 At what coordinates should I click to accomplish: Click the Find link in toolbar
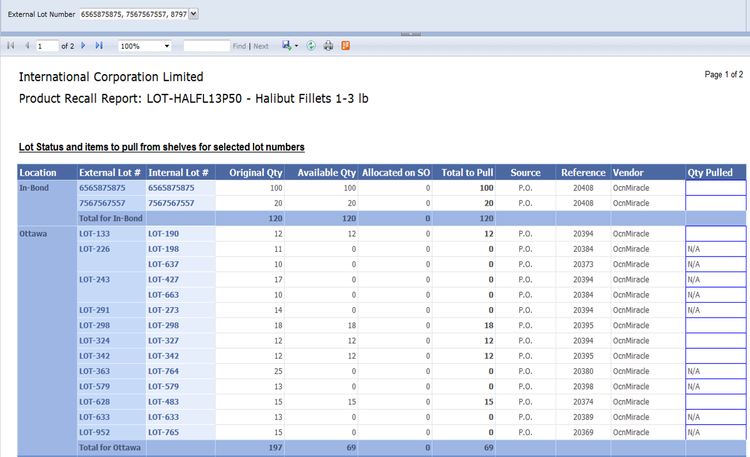tap(239, 46)
